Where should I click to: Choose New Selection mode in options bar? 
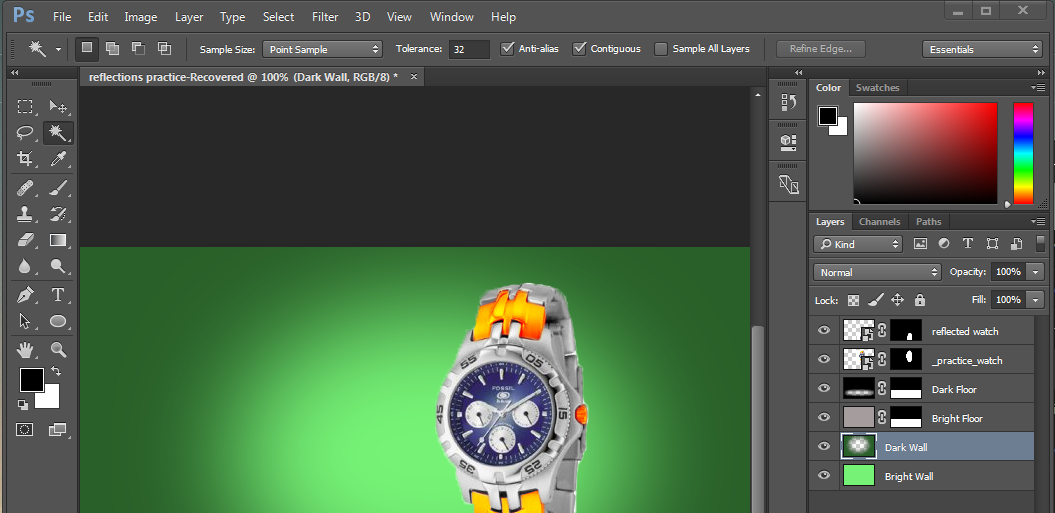pyautogui.click(x=87, y=48)
